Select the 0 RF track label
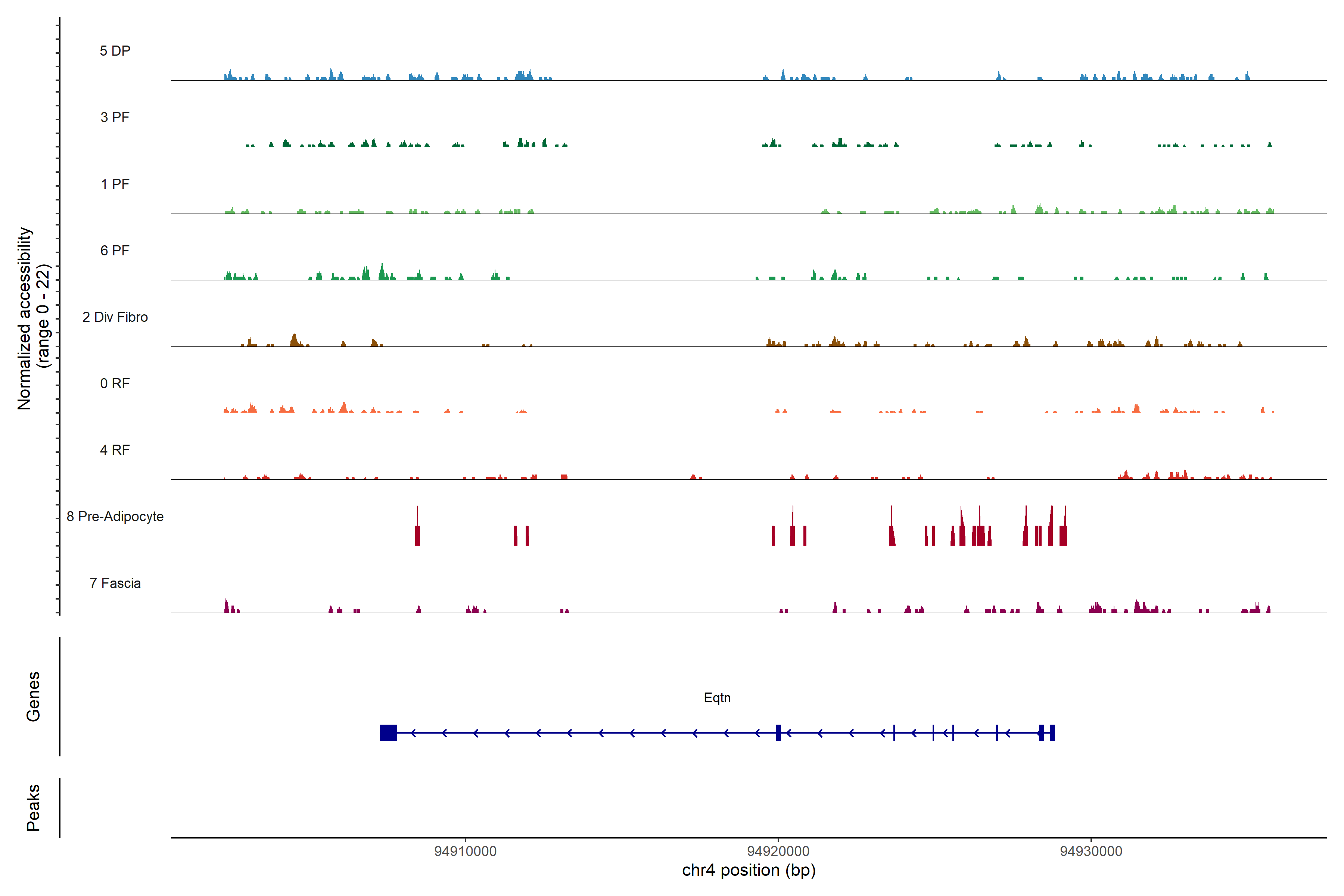The width and height of the screenshot is (1344, 896). coord(115,383)
